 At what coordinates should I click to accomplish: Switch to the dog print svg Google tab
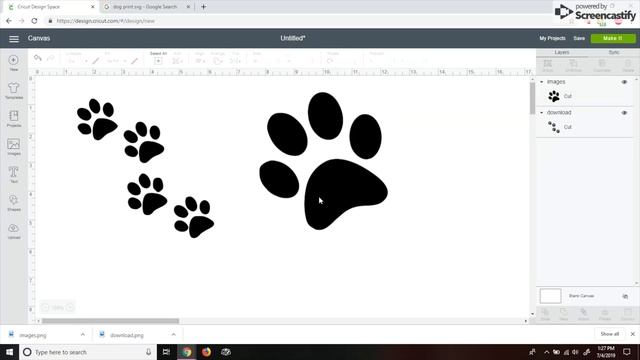click(x=146, y=7)
